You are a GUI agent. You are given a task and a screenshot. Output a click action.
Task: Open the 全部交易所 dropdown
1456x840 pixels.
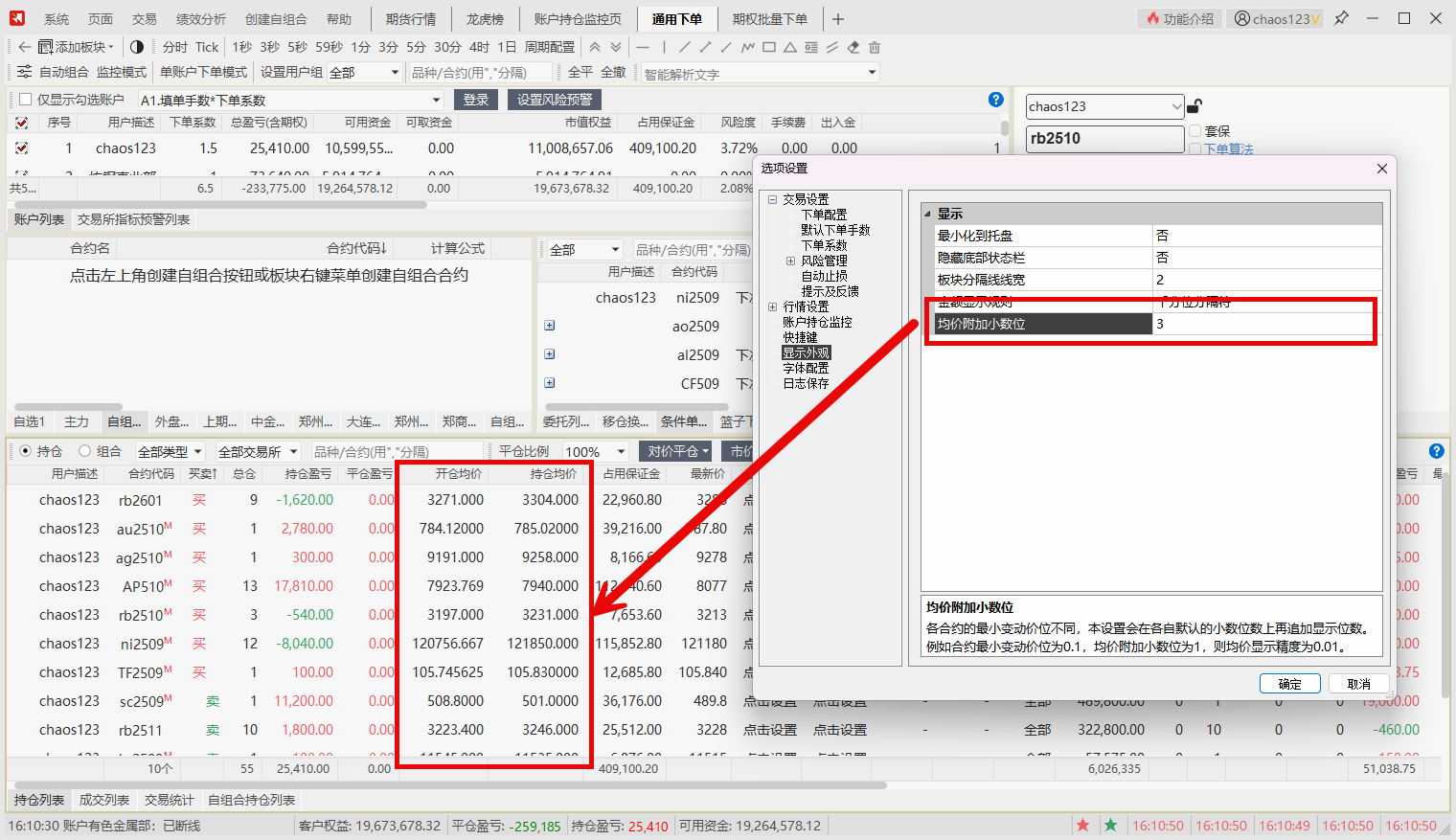pyautogui.click(x=258, y=451)
